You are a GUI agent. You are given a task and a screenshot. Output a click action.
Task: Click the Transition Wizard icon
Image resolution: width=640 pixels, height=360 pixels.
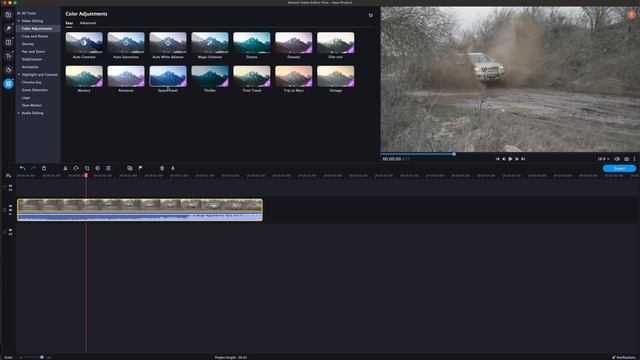click(x=129, y=168)
